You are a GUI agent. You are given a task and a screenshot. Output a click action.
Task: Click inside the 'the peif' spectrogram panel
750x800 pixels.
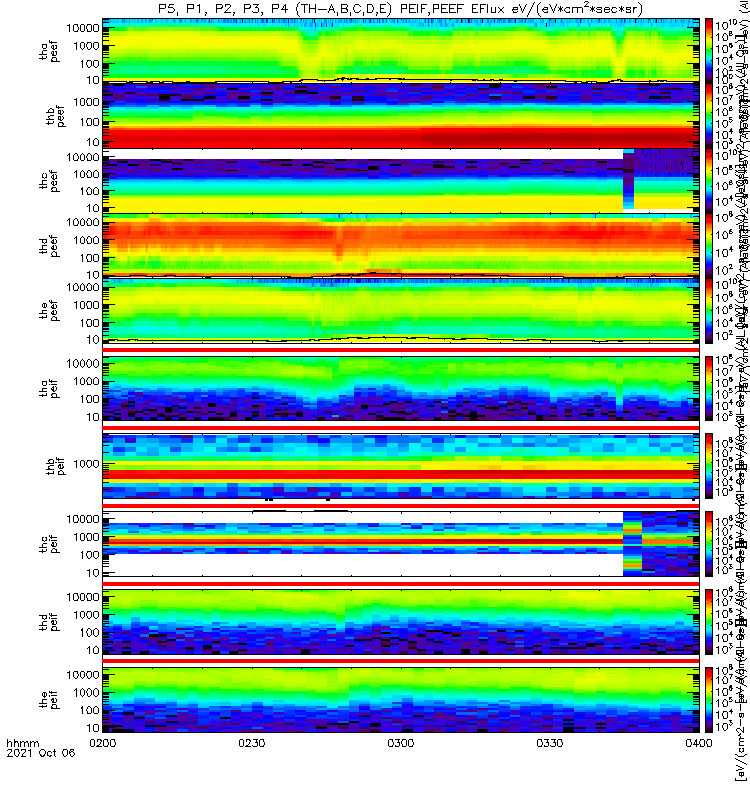click(401, 699)
